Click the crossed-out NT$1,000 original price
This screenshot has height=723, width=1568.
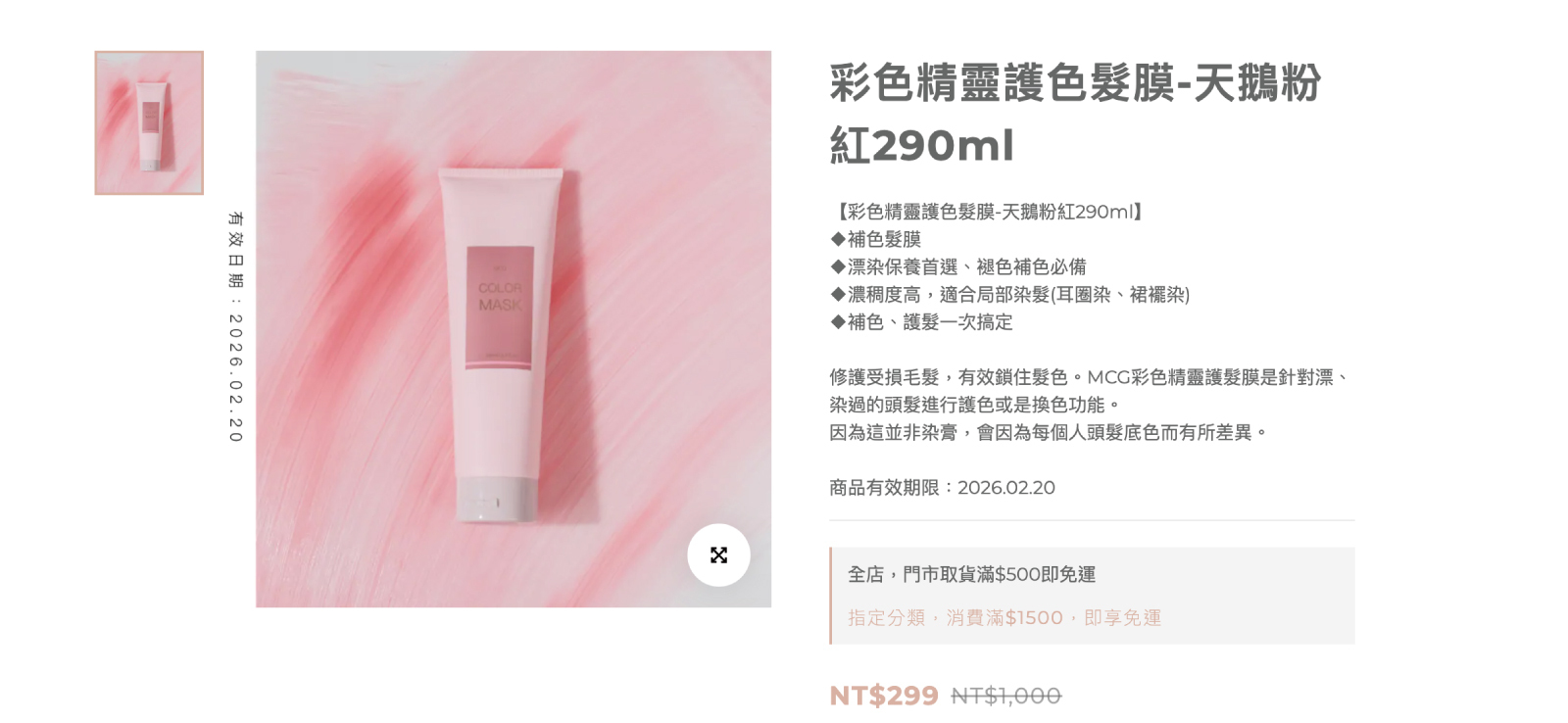tap(1006, 697)
